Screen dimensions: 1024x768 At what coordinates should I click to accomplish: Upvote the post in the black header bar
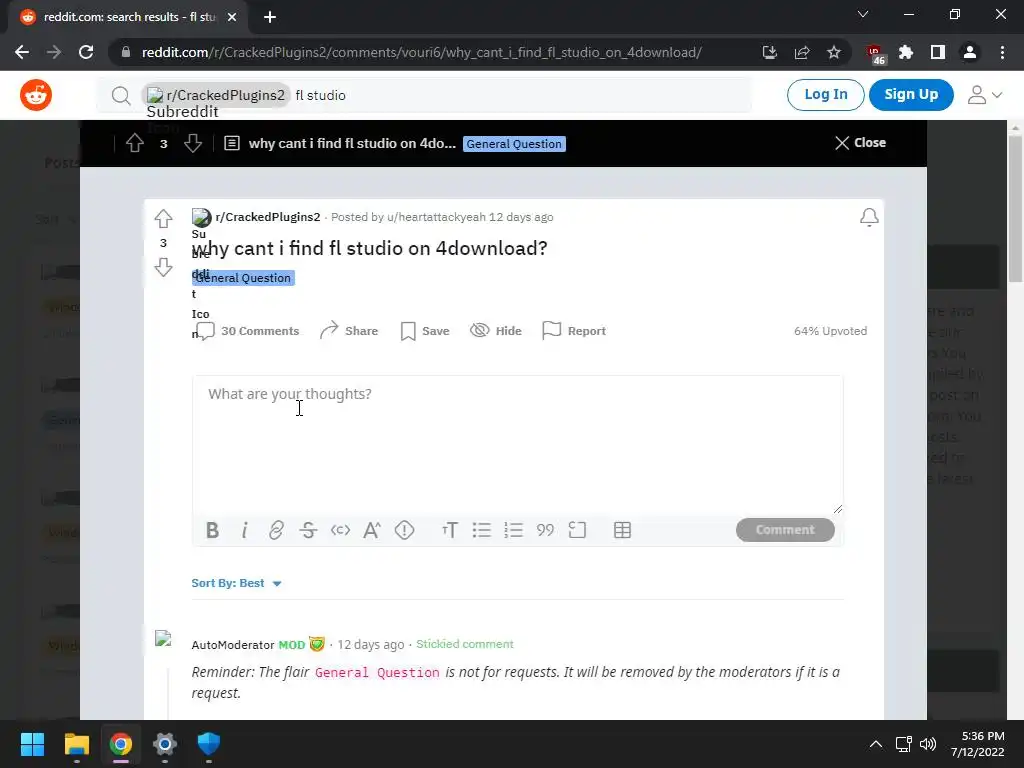[x=135, y=143]
